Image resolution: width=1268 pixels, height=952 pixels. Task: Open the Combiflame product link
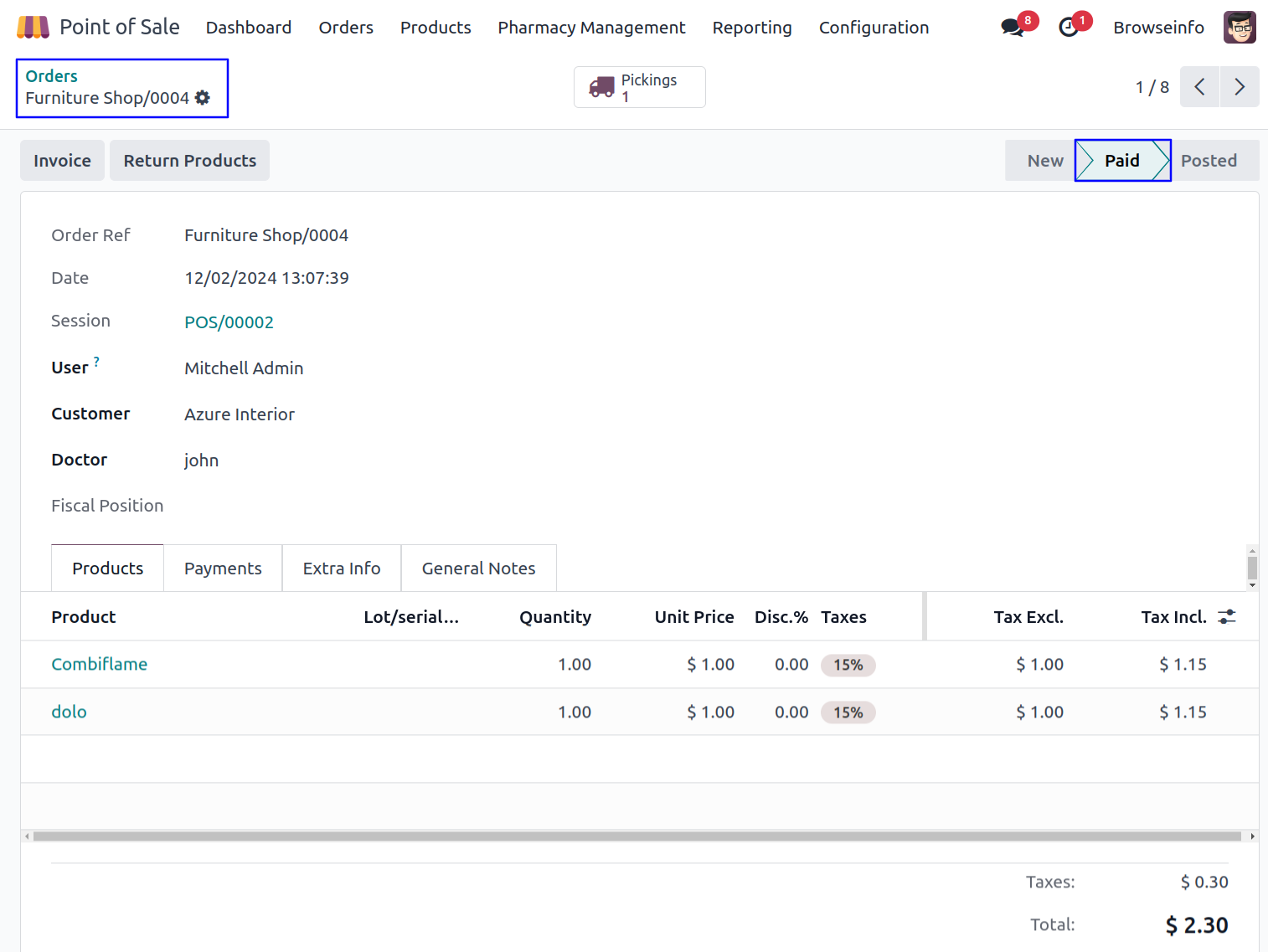click(100, 664)
